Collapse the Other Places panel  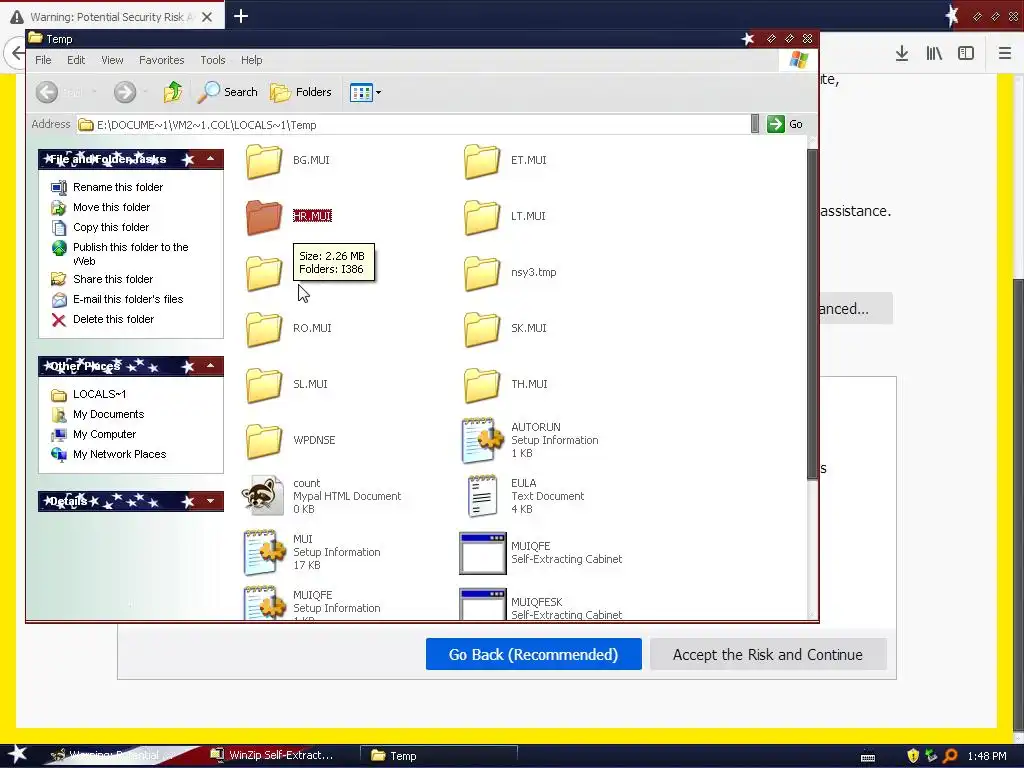tap(210, 366)
